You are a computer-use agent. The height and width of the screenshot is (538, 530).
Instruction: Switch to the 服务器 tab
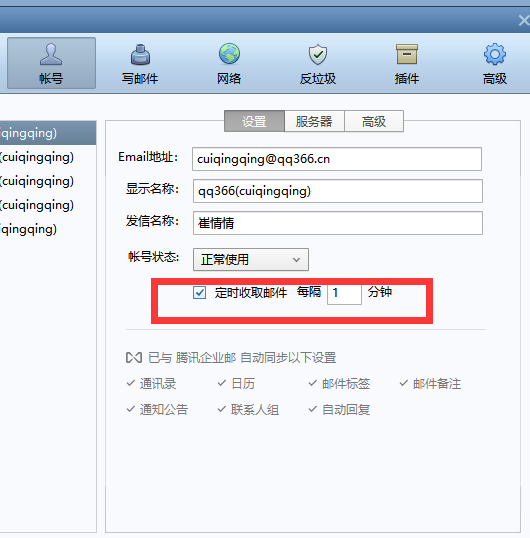point(314,121)
